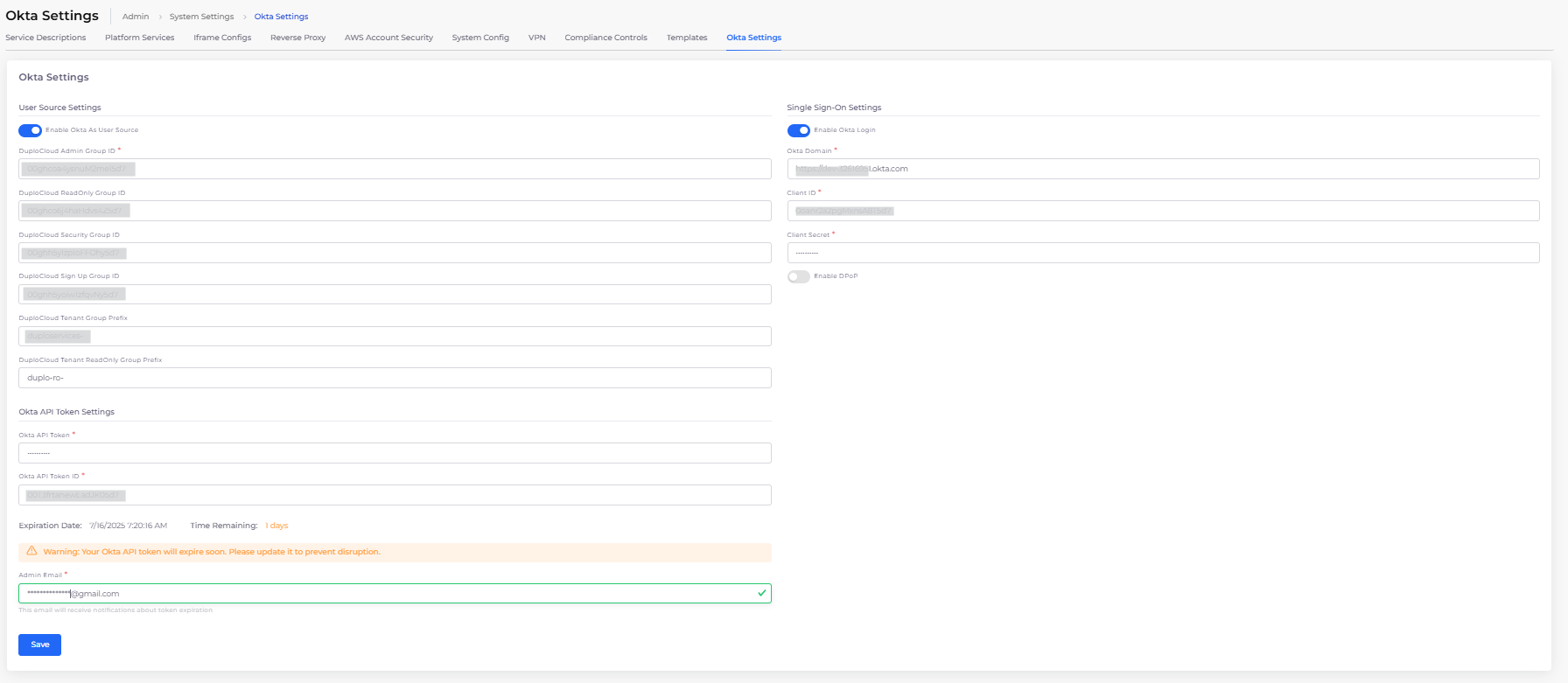
Task: Turn on the Enable DPoP switch
Action: [798, 276]
